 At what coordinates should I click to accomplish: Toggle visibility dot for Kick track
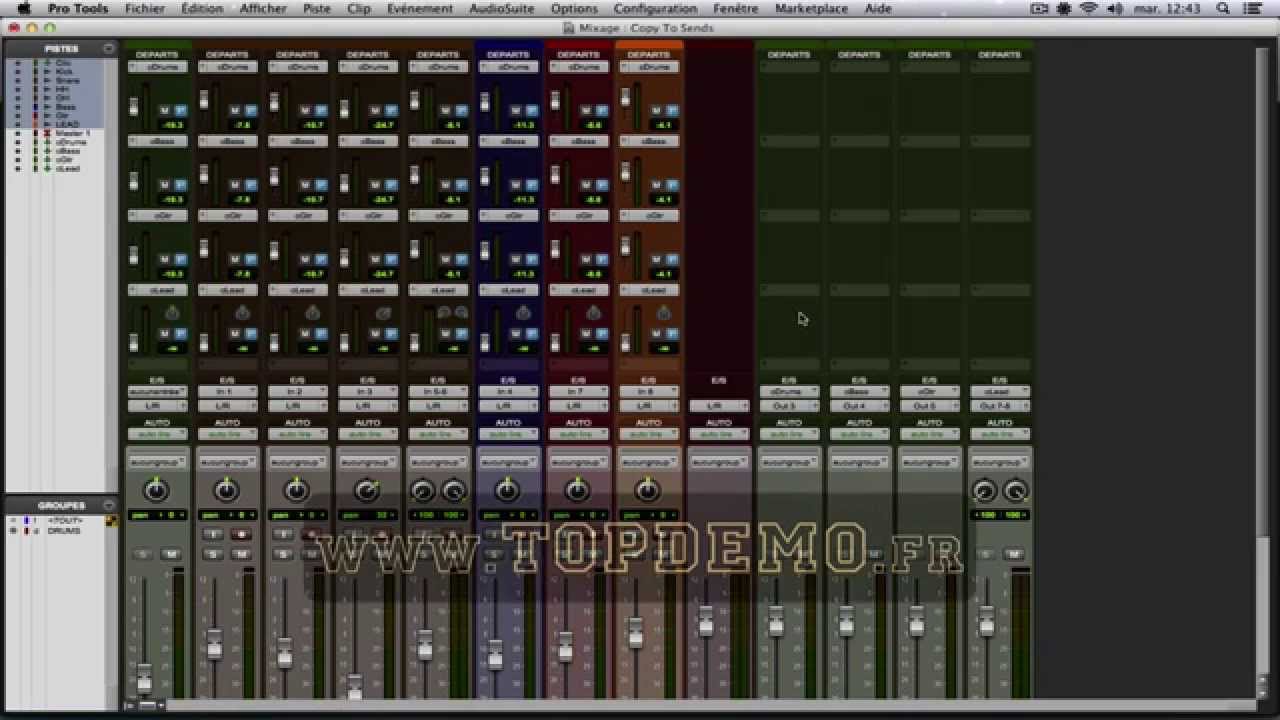[x=17, y=72]
